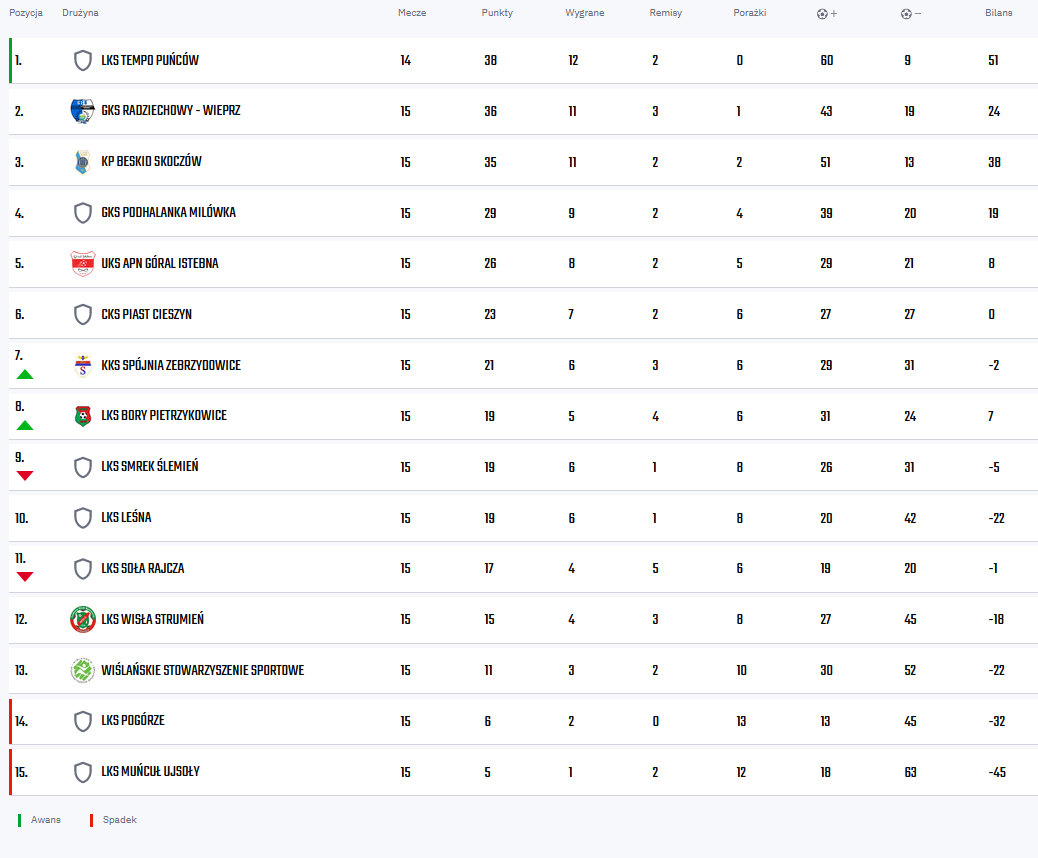Click red Spadek legend marker
The width and height of the screenshot is (1038, 858).
pos(91,820)
